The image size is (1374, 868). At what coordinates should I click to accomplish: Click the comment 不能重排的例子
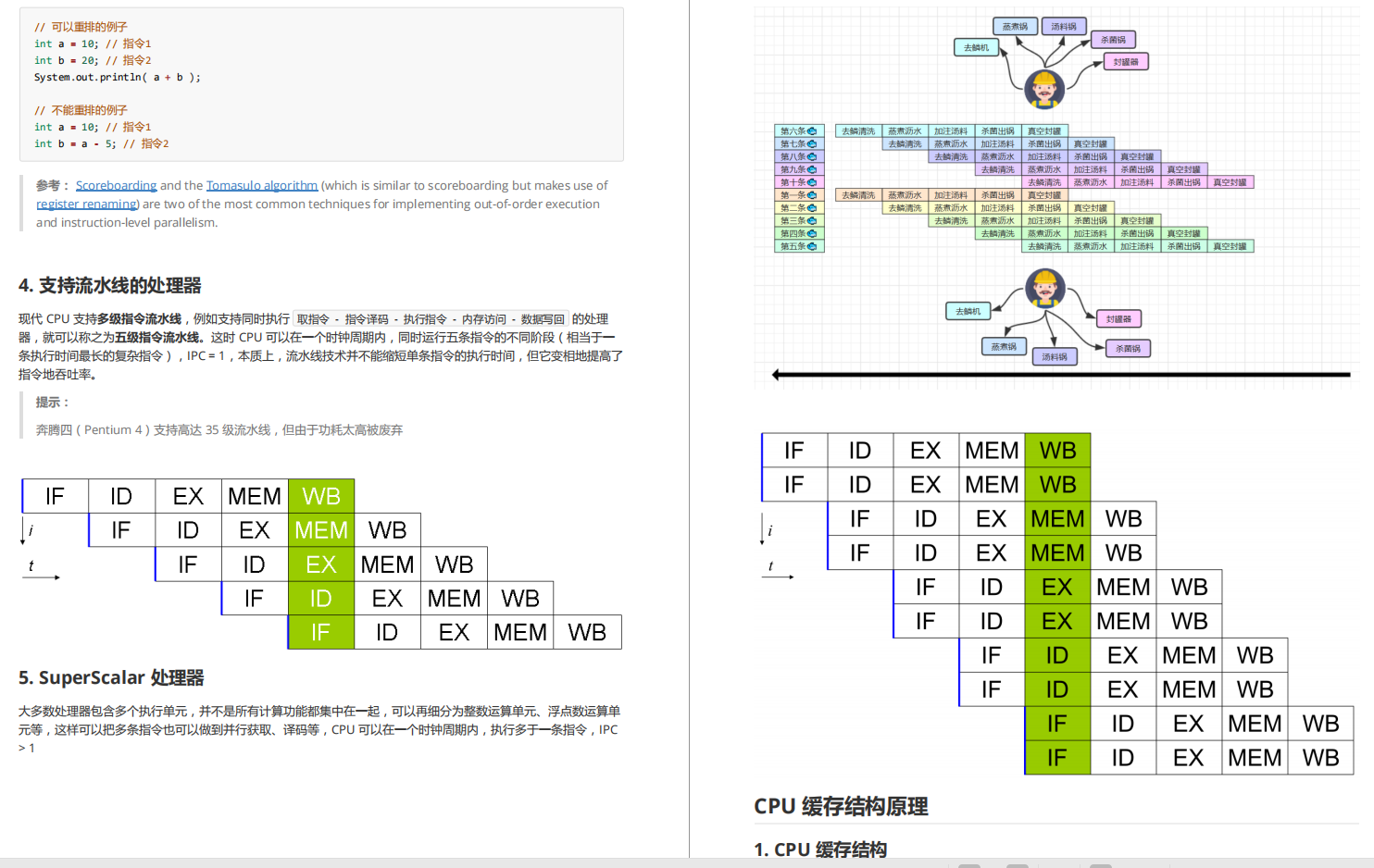point(81,110)
